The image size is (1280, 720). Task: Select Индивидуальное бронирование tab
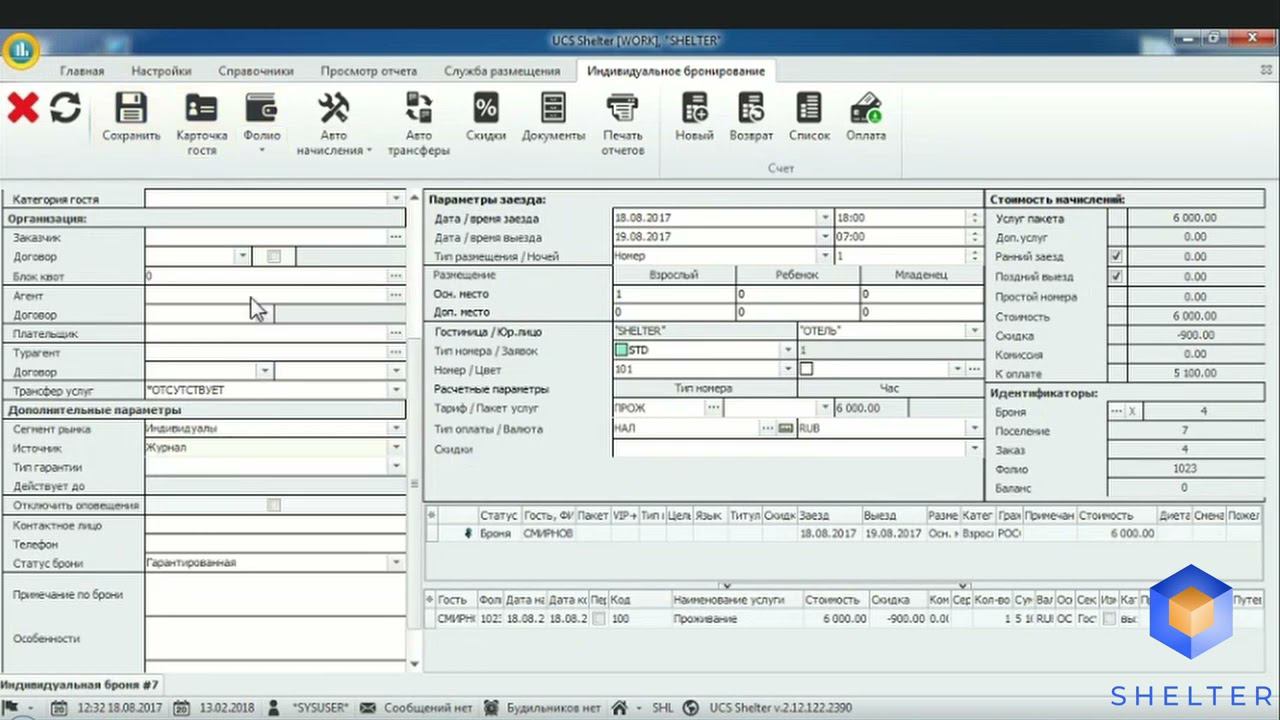tap(676, 71)
